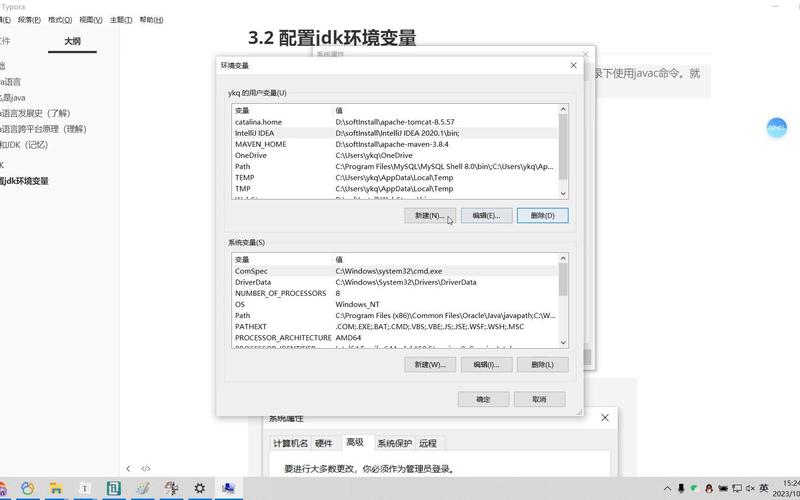This screenshot has width=800, height=500.
Task: Click user variables scrollbar thumb
Action: (563, 146)
